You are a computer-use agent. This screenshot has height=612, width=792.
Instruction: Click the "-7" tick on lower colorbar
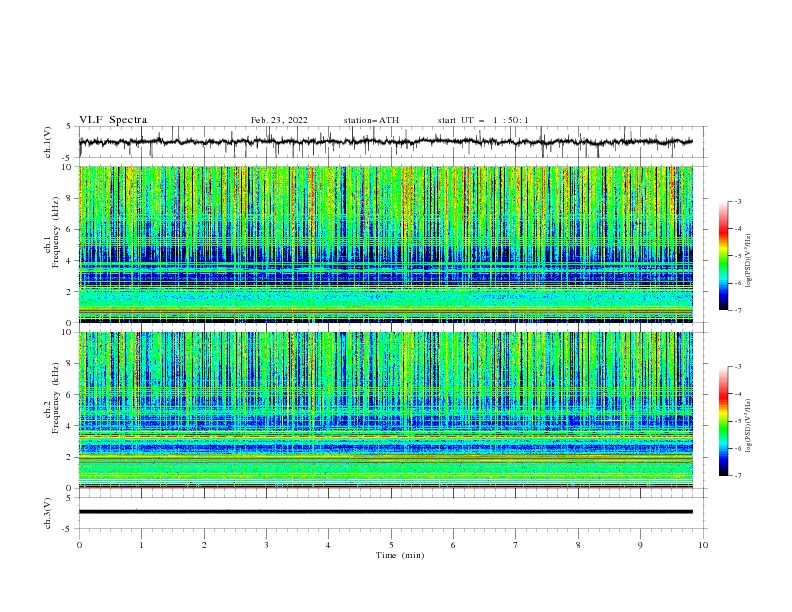pyautogui.click(x=737, y=475)
